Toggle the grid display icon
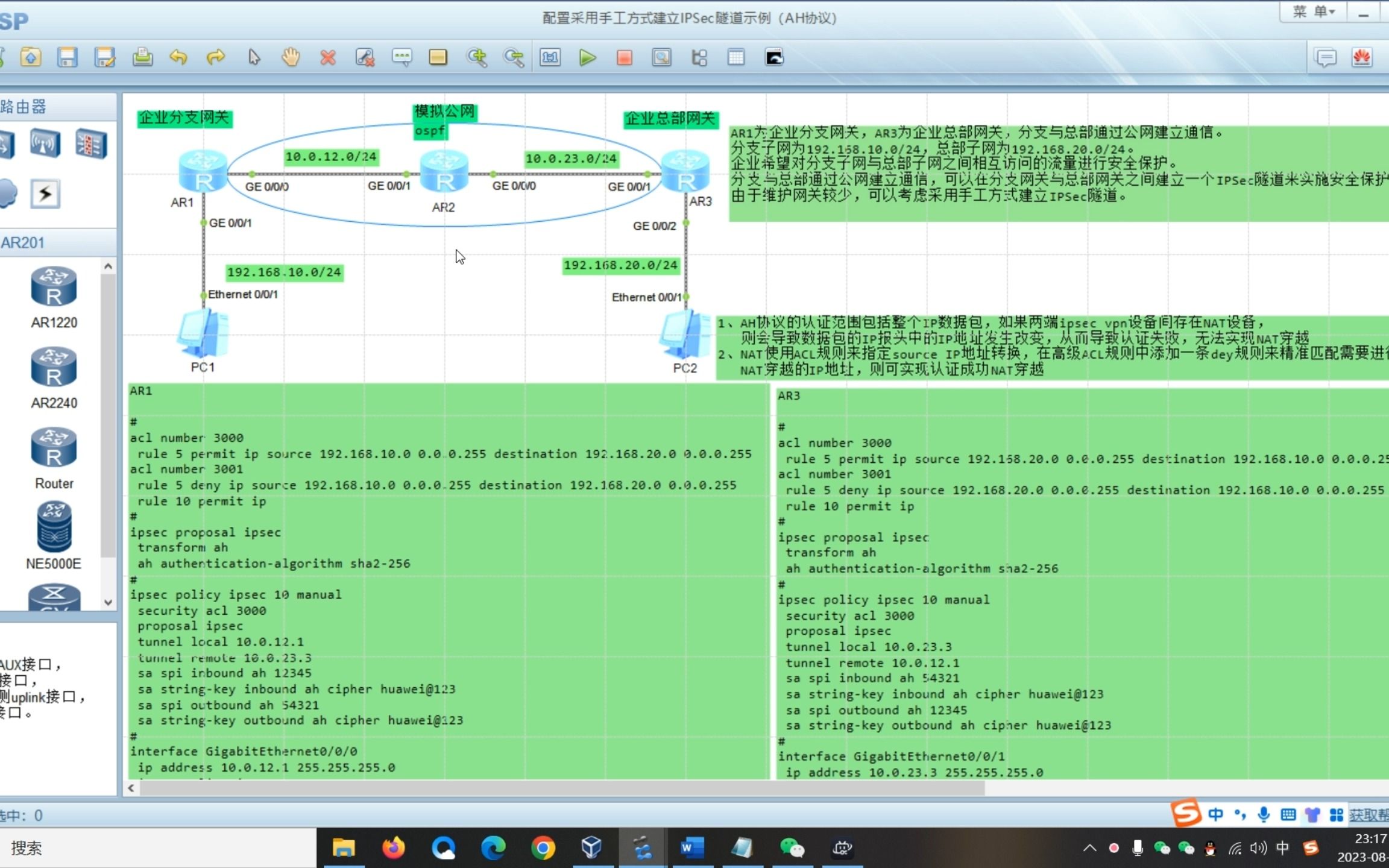This screenshot has height=868, width=1389. click(x=736, y=58)
